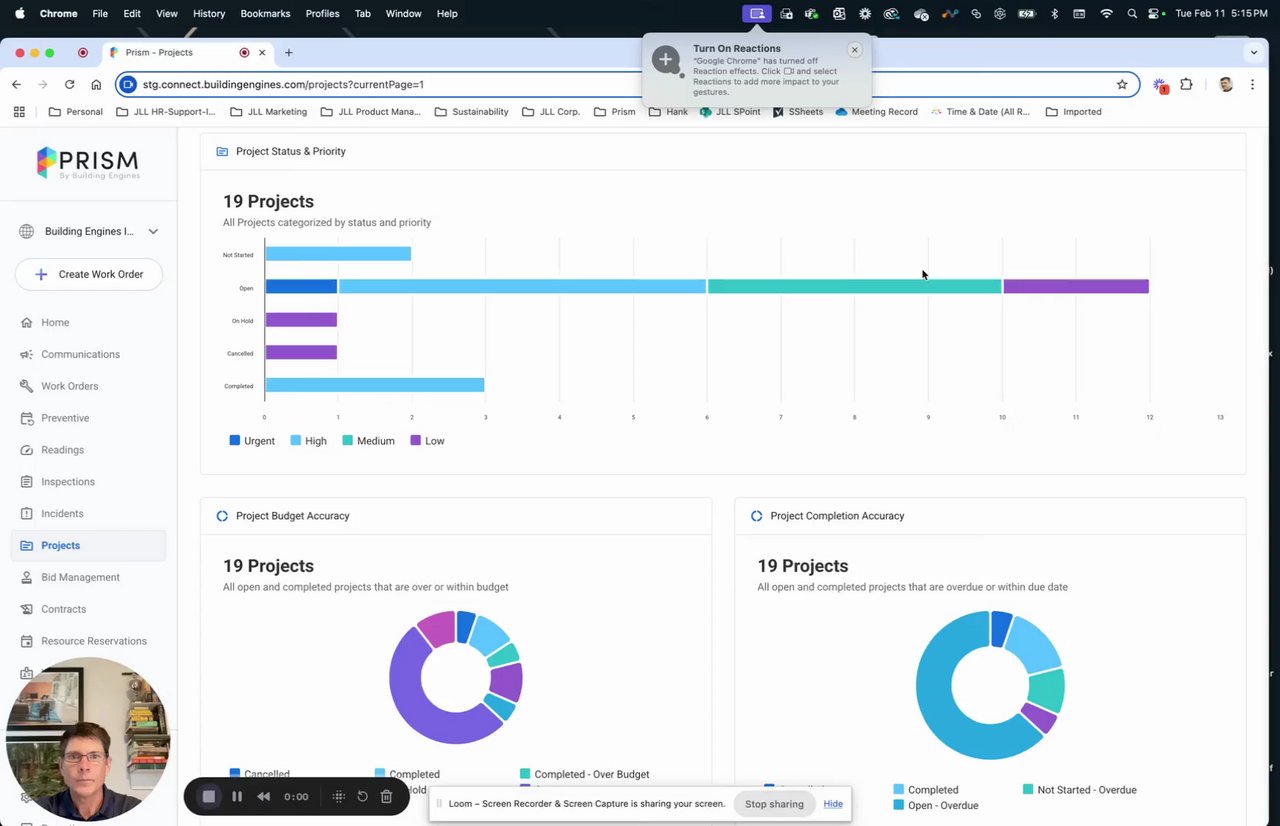This screenshot has width=1280, height=826.
Task: Open the Preventive maintenance icon
Action: click(27, 418)
